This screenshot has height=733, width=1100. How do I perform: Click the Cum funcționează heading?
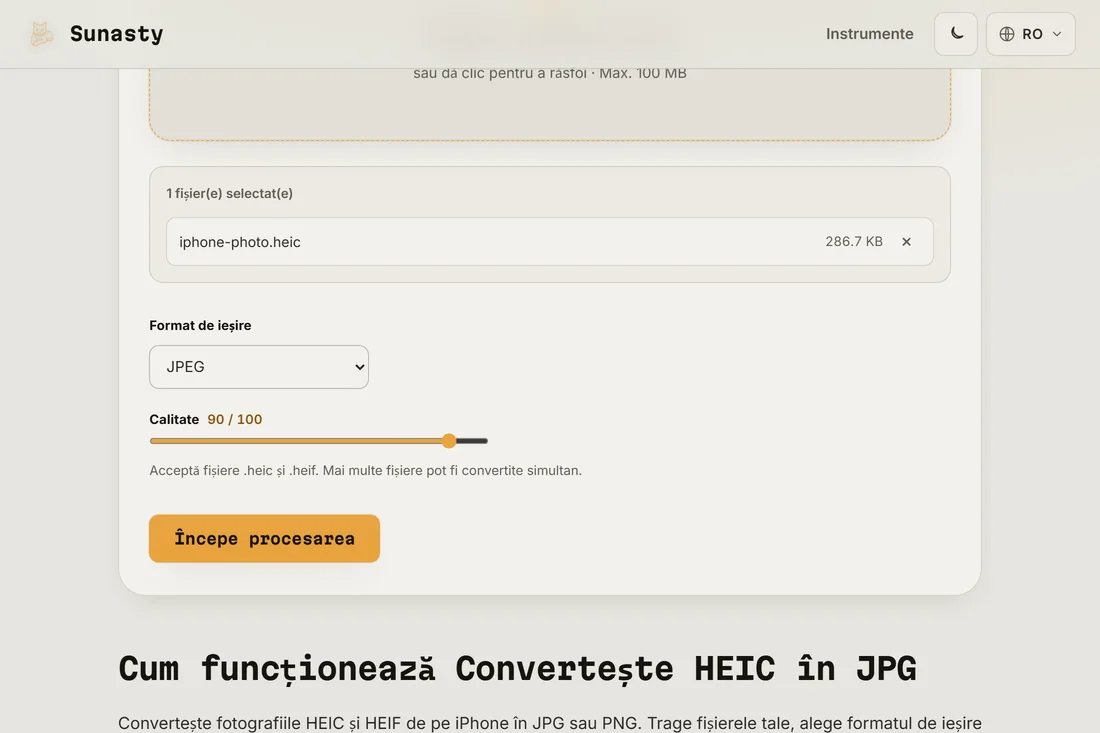(x=517, y=668)
